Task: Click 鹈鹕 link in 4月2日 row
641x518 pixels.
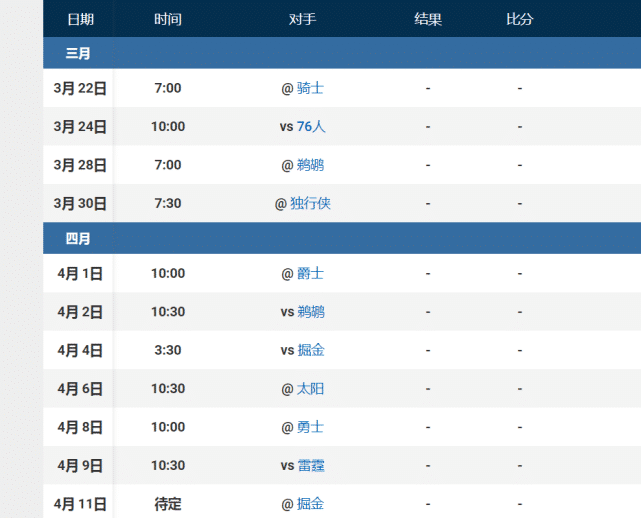Action: 310,311
